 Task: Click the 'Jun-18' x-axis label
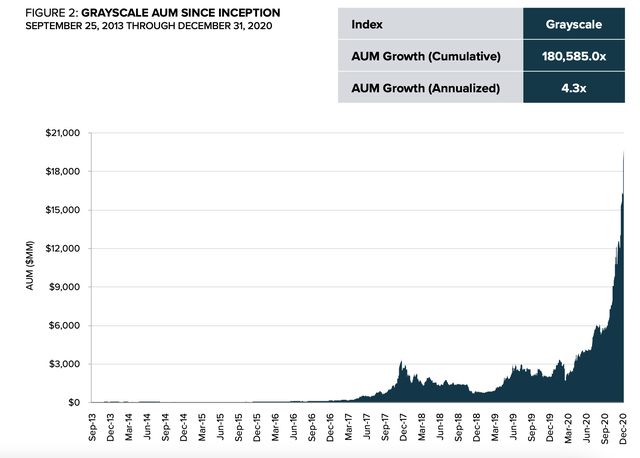[x=440, y=427]
